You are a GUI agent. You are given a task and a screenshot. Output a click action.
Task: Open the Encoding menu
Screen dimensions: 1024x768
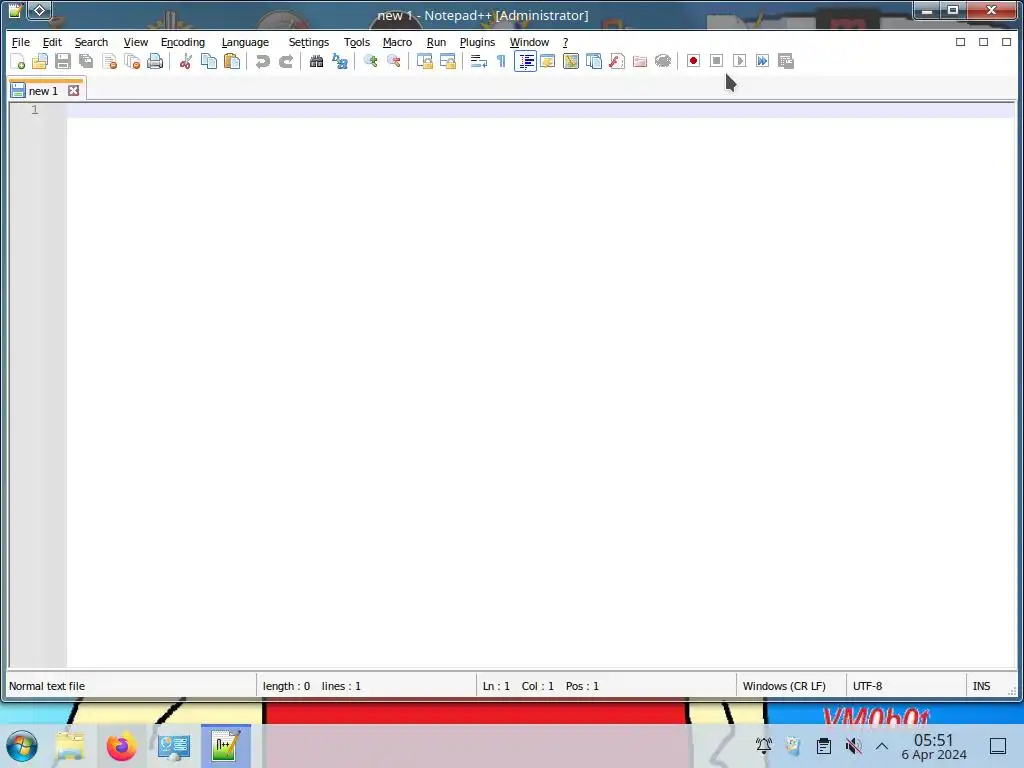[183, 42]
